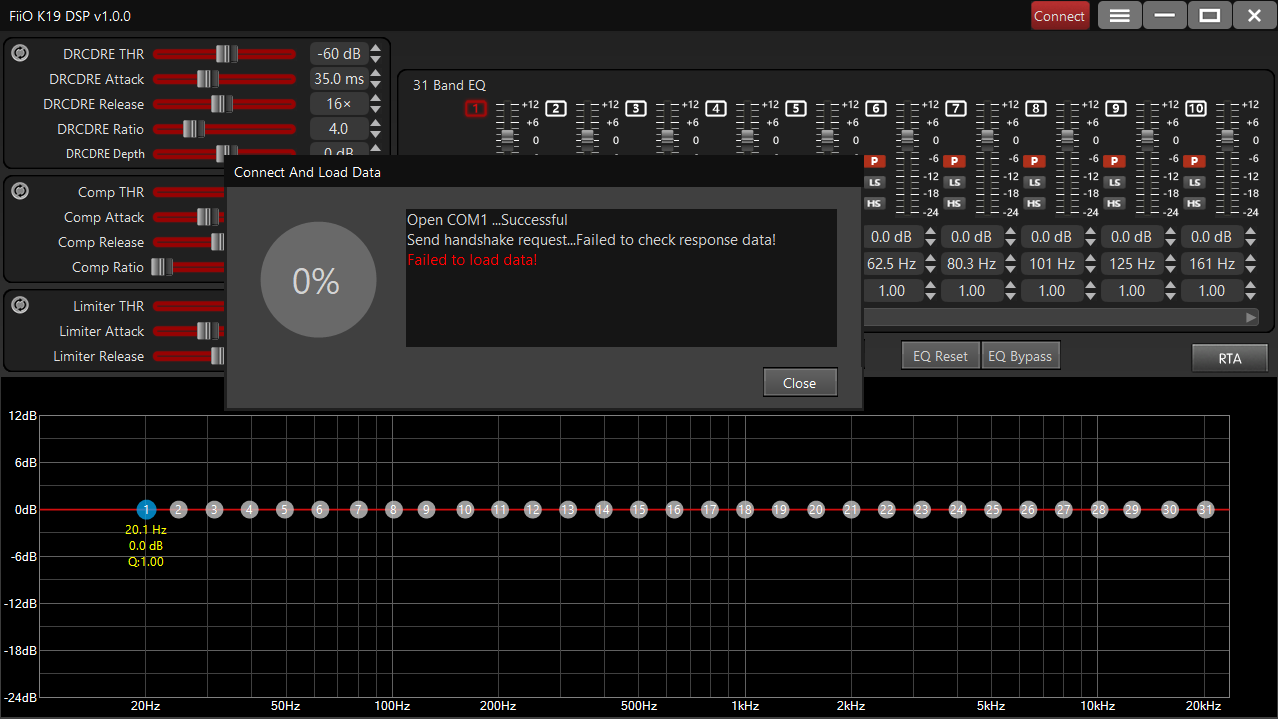Toggle EQ band 1 number button
The width and height of the screenshot is (1278, 719).
[x=476, y=109]
